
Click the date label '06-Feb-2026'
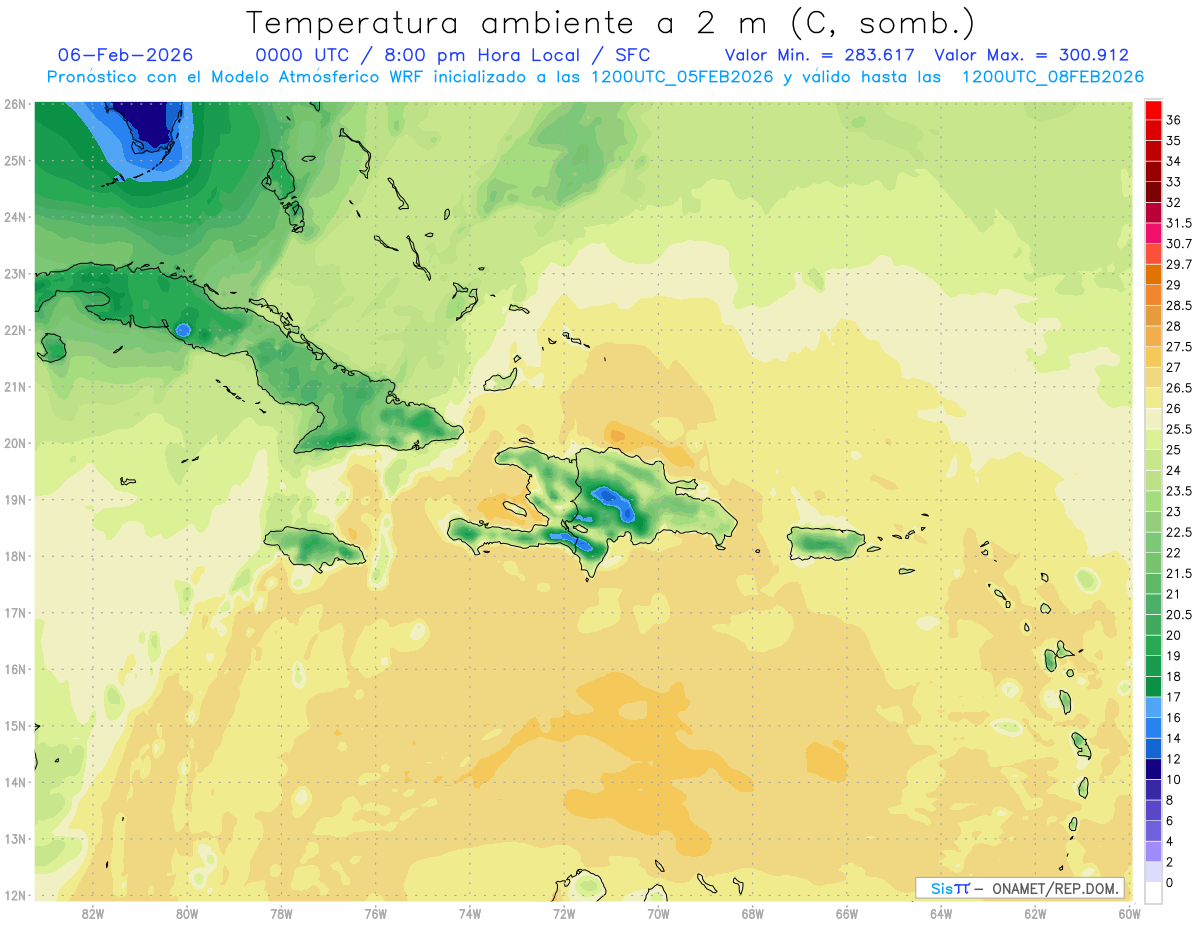click(x=126, y=55)
